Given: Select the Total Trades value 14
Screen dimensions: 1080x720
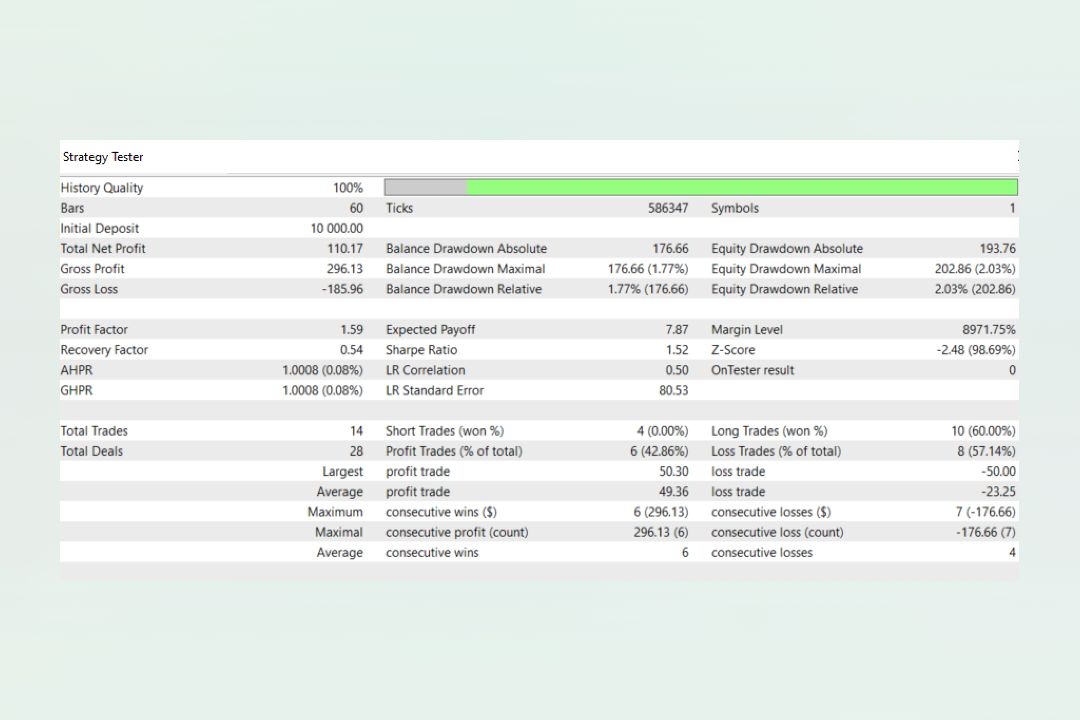Looking at the screenshot, I should click(x=356, y=431).
